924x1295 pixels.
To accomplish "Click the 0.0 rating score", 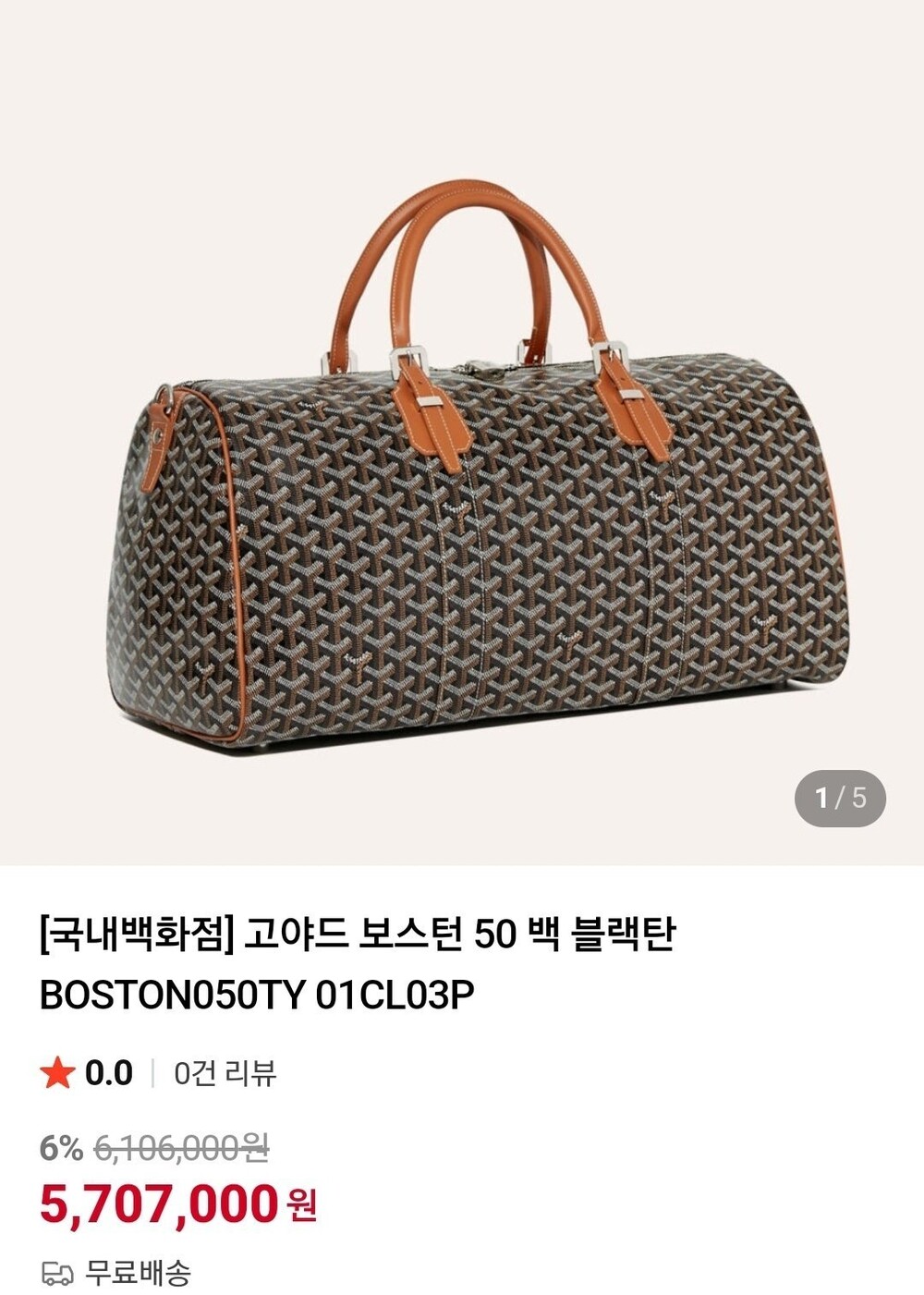I will [109, 1073].
